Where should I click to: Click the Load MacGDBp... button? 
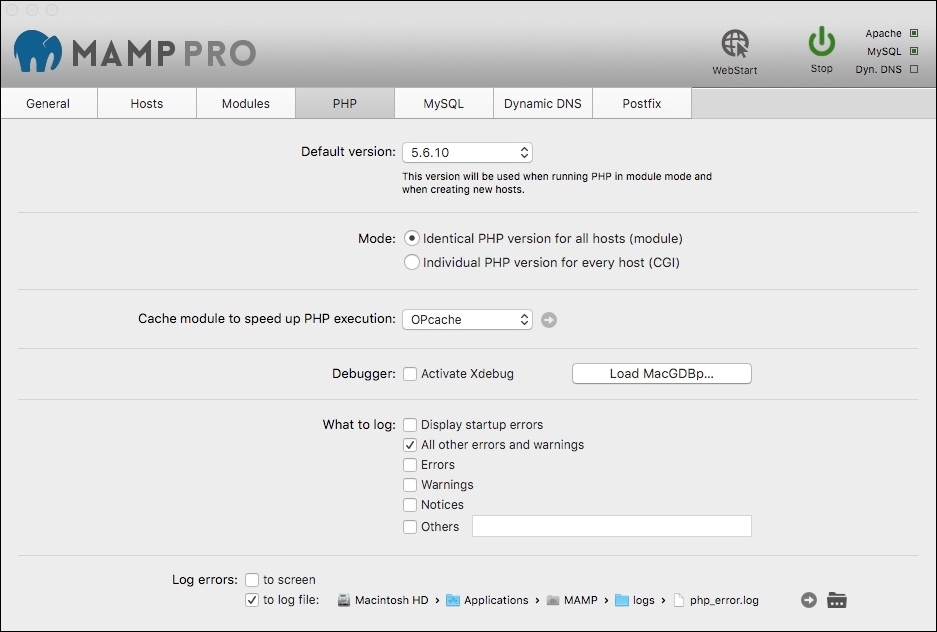(662, 373)
